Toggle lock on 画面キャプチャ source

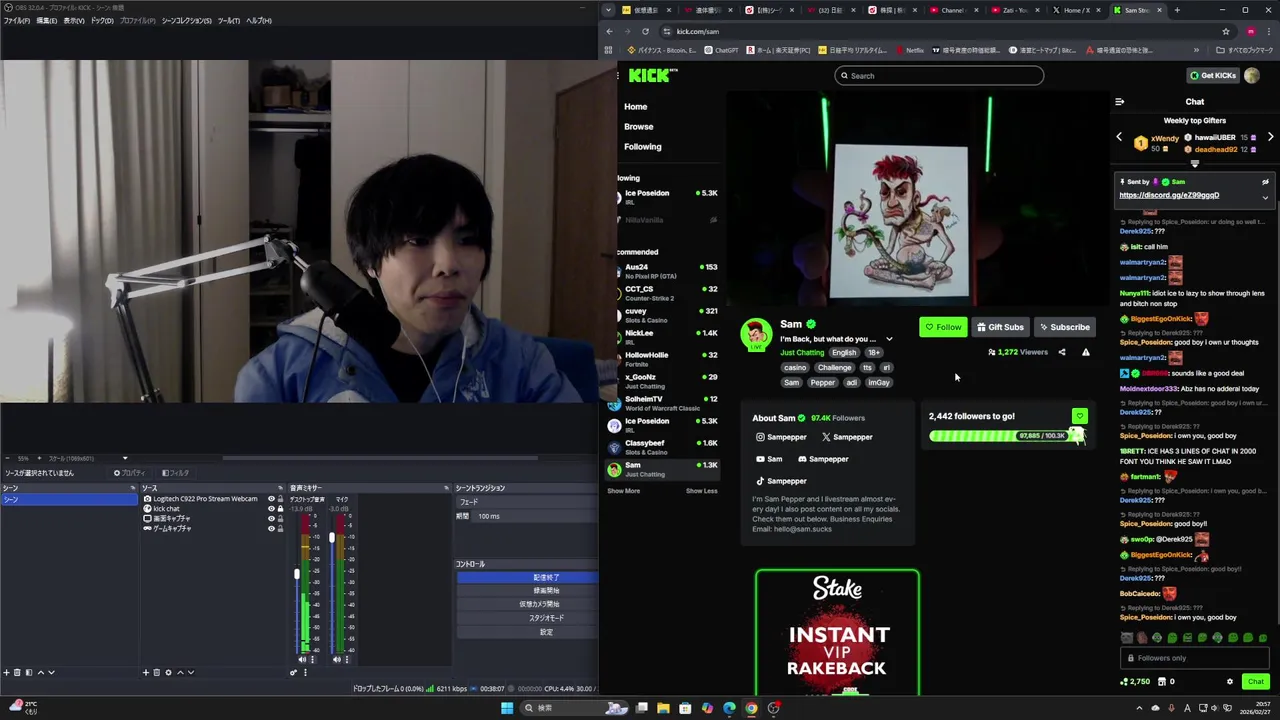(280, 518)
